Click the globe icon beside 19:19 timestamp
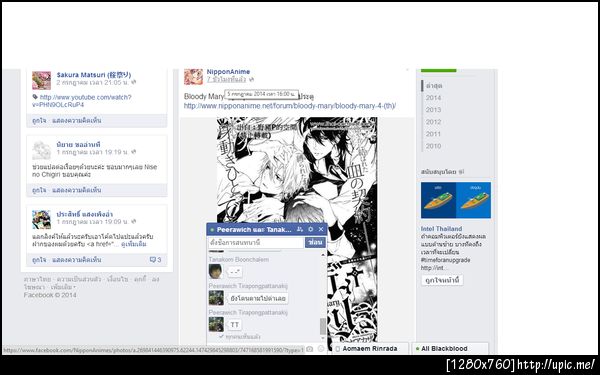 click(134, 152)
